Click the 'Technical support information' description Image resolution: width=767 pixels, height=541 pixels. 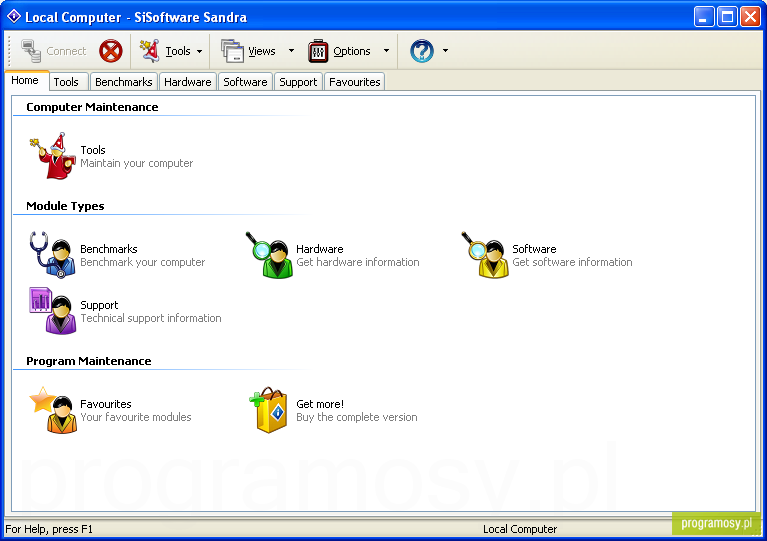[151, 318]
